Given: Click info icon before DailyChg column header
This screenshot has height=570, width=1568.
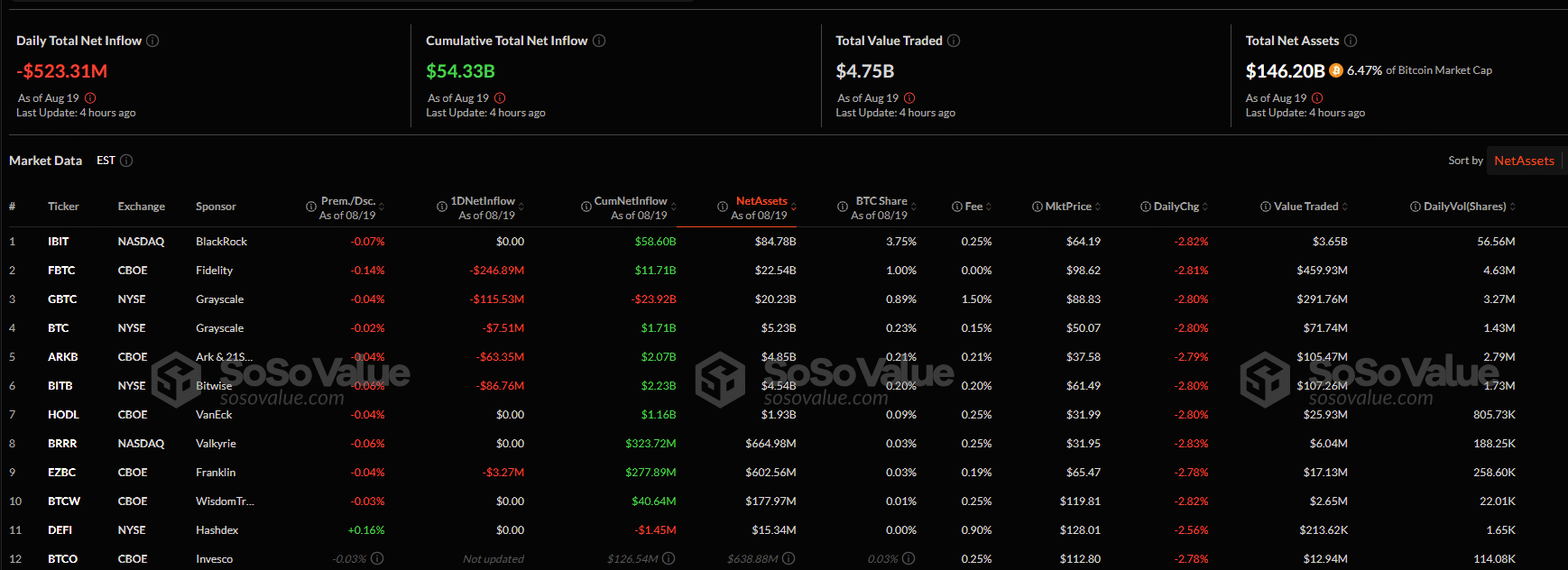Looking at the screenshot, I should click(1146, 207).
